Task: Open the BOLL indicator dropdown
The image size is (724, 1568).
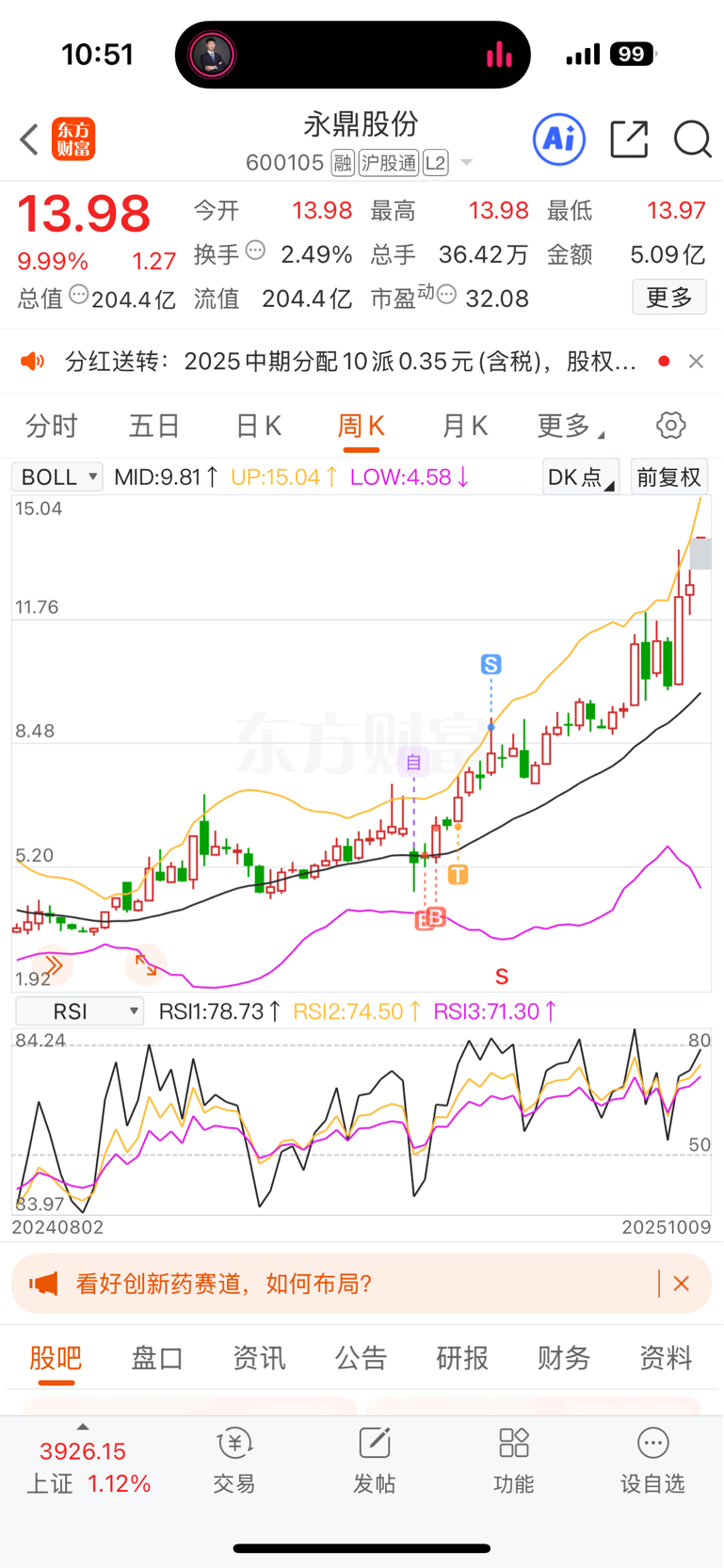Action: coord(56,477)
